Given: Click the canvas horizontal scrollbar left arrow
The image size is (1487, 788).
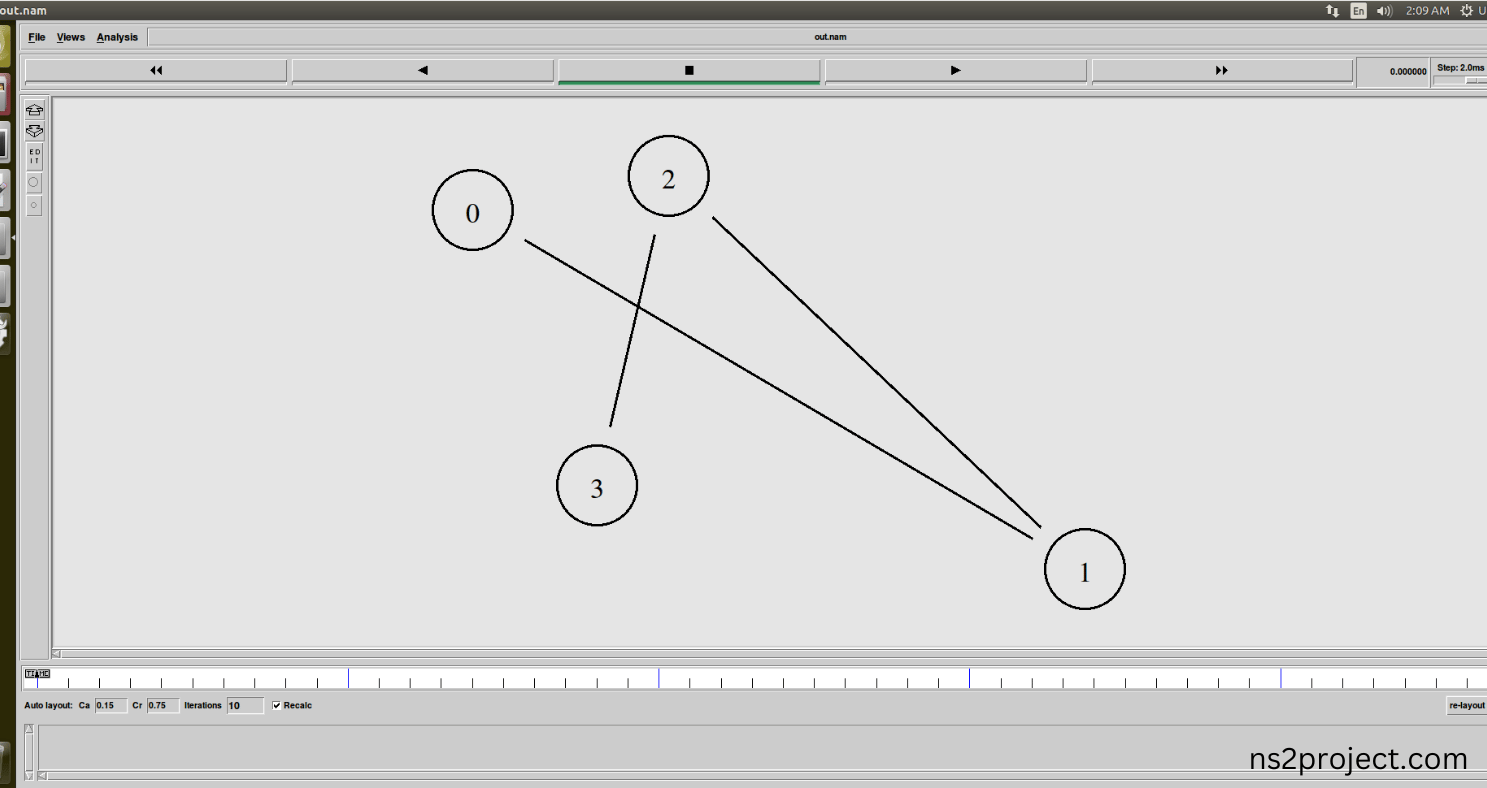Looking at the screenshot, I should point(56,653).
